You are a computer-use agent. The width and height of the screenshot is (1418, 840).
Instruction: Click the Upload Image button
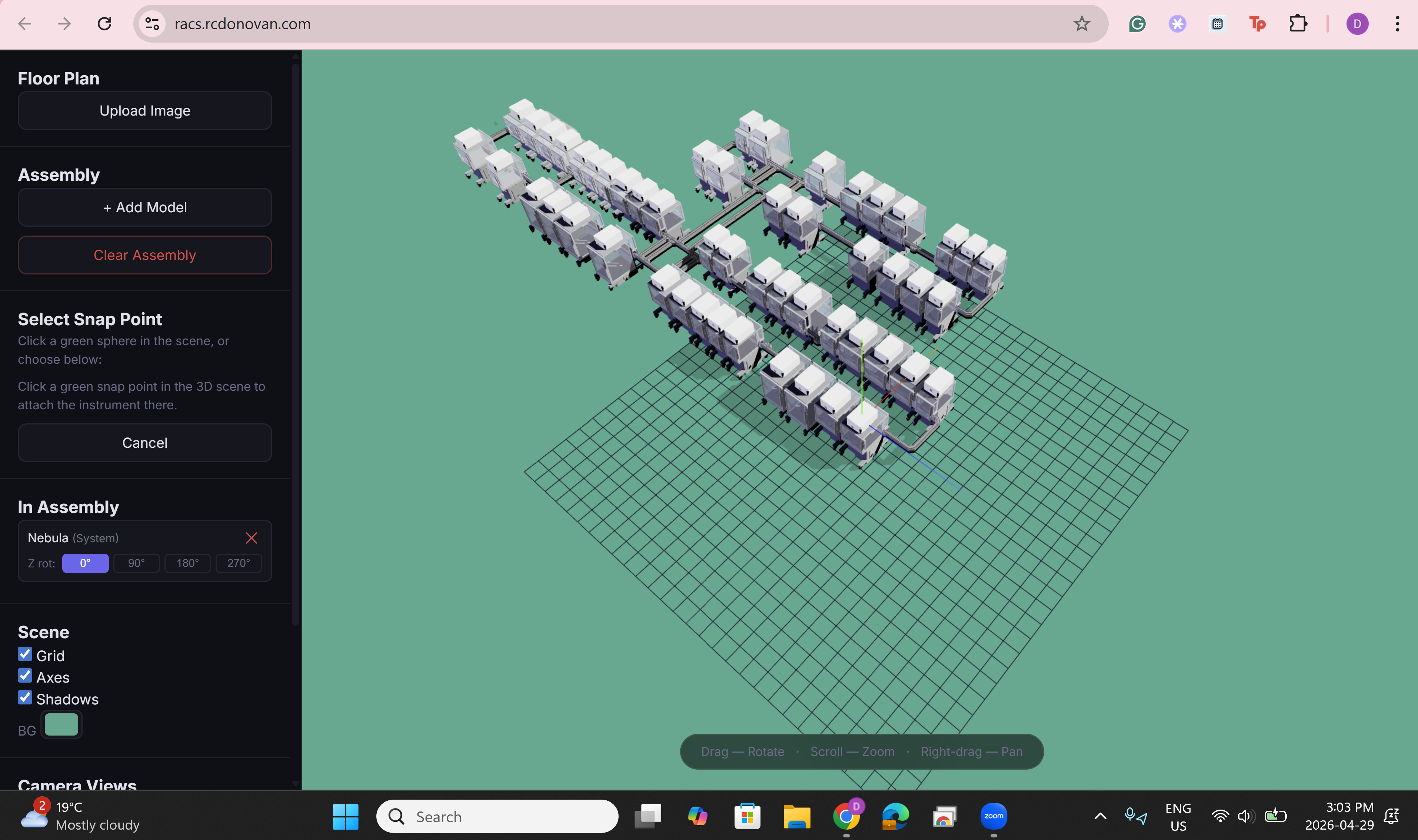(145, 110)
